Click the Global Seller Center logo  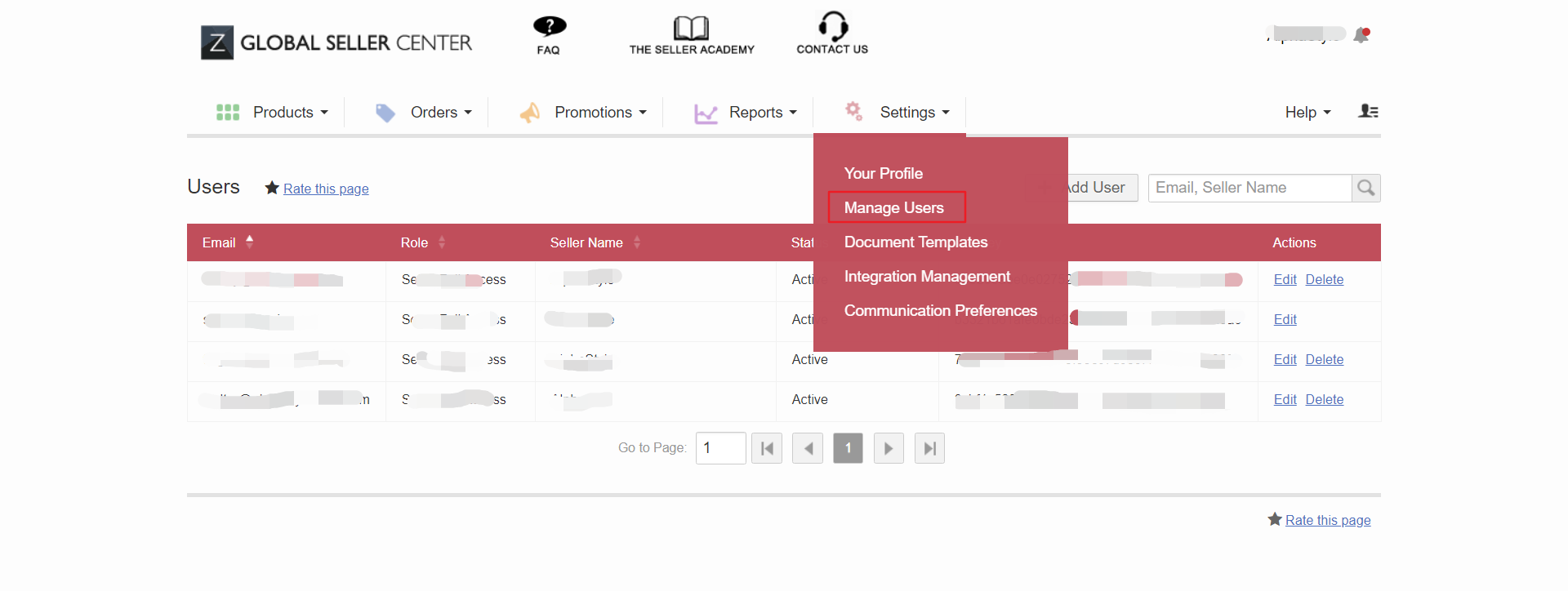click(336, 42)
